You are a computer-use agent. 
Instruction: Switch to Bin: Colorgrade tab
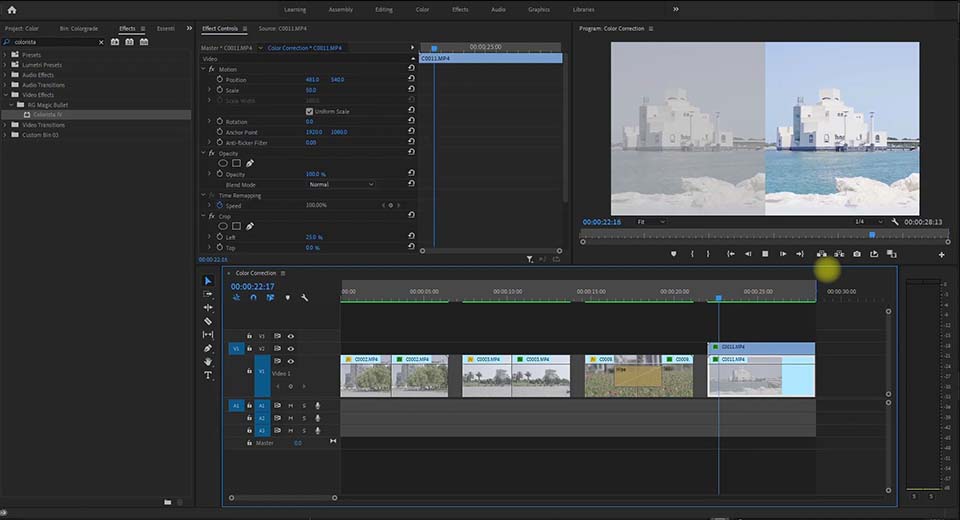(x=79, y=28)
